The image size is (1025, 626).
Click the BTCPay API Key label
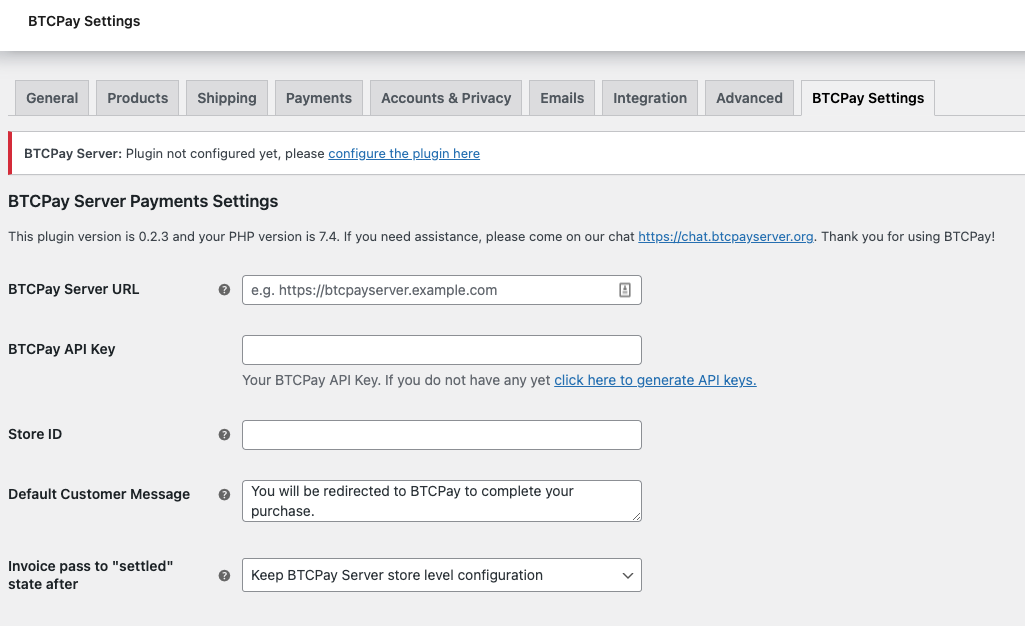pos(61,349)
